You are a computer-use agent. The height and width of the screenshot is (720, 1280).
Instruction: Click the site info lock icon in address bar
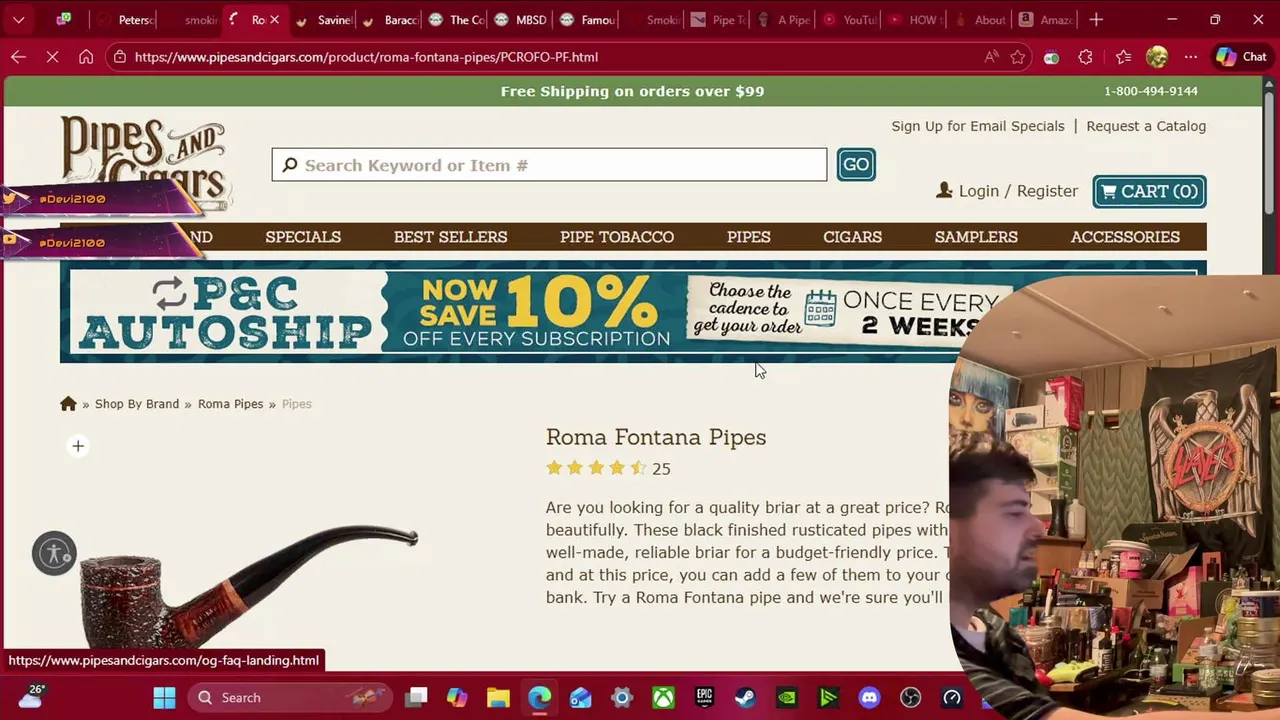tap(120, 57)
